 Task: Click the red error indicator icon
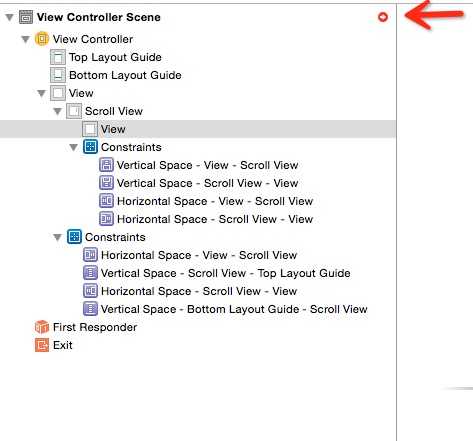click(x=383, y=17)
